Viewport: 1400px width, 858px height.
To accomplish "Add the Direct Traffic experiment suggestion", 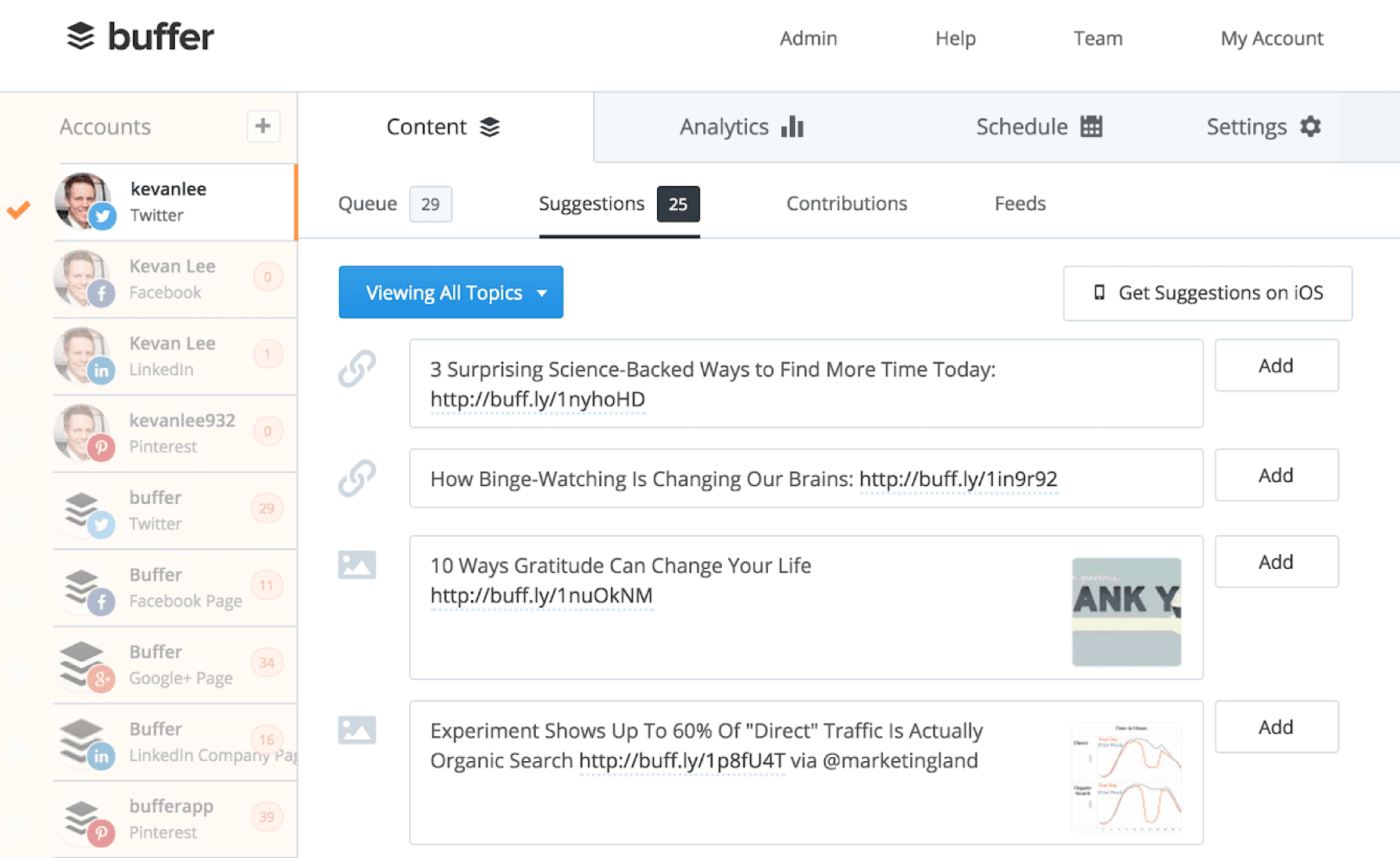I will (x=1276, y=727).
